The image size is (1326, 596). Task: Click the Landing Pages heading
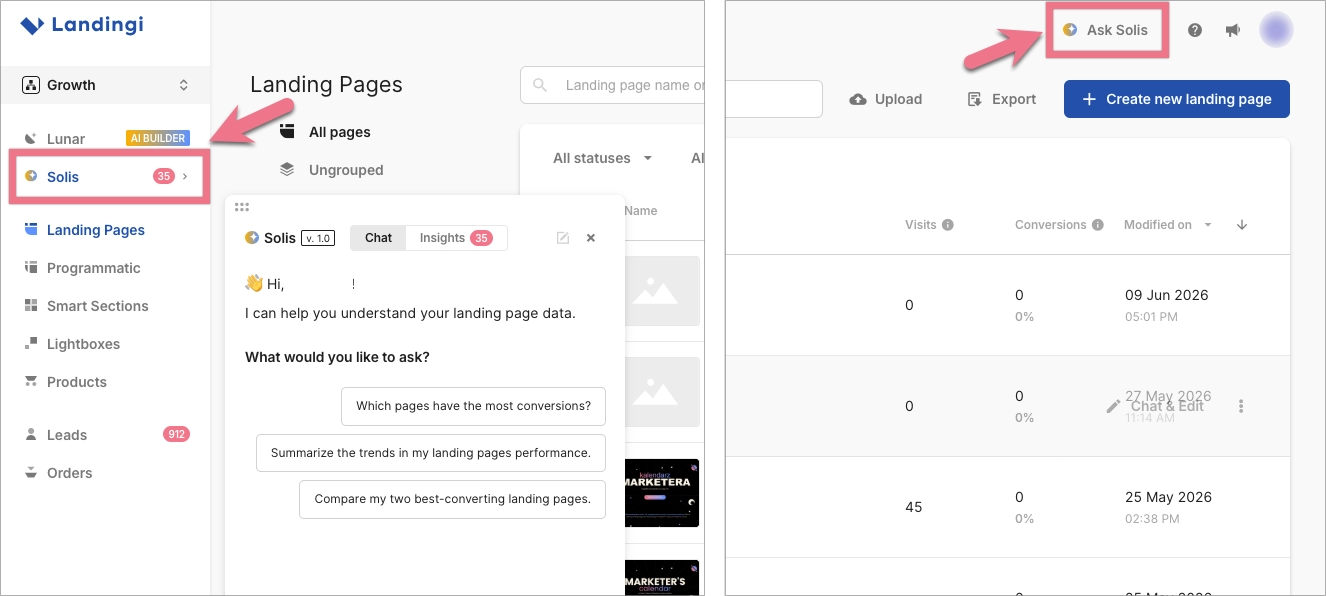tap(326, 85)
